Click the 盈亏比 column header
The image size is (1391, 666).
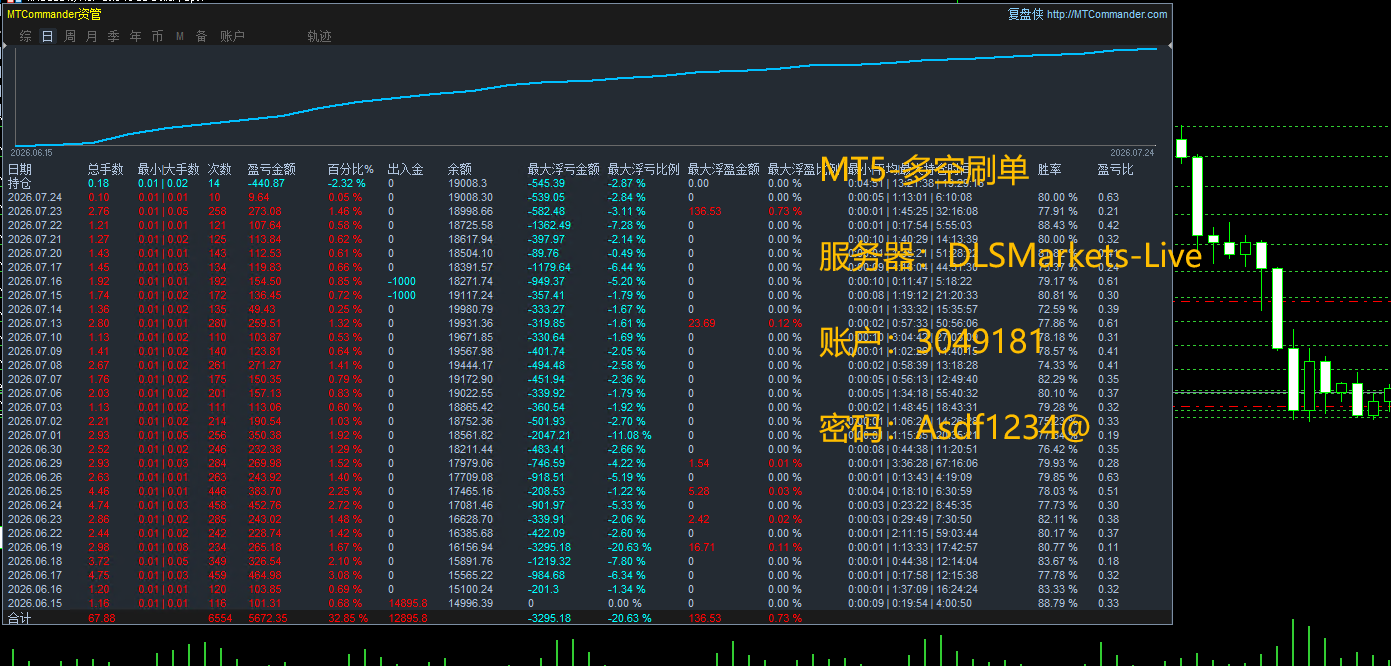pos(1116,169)
